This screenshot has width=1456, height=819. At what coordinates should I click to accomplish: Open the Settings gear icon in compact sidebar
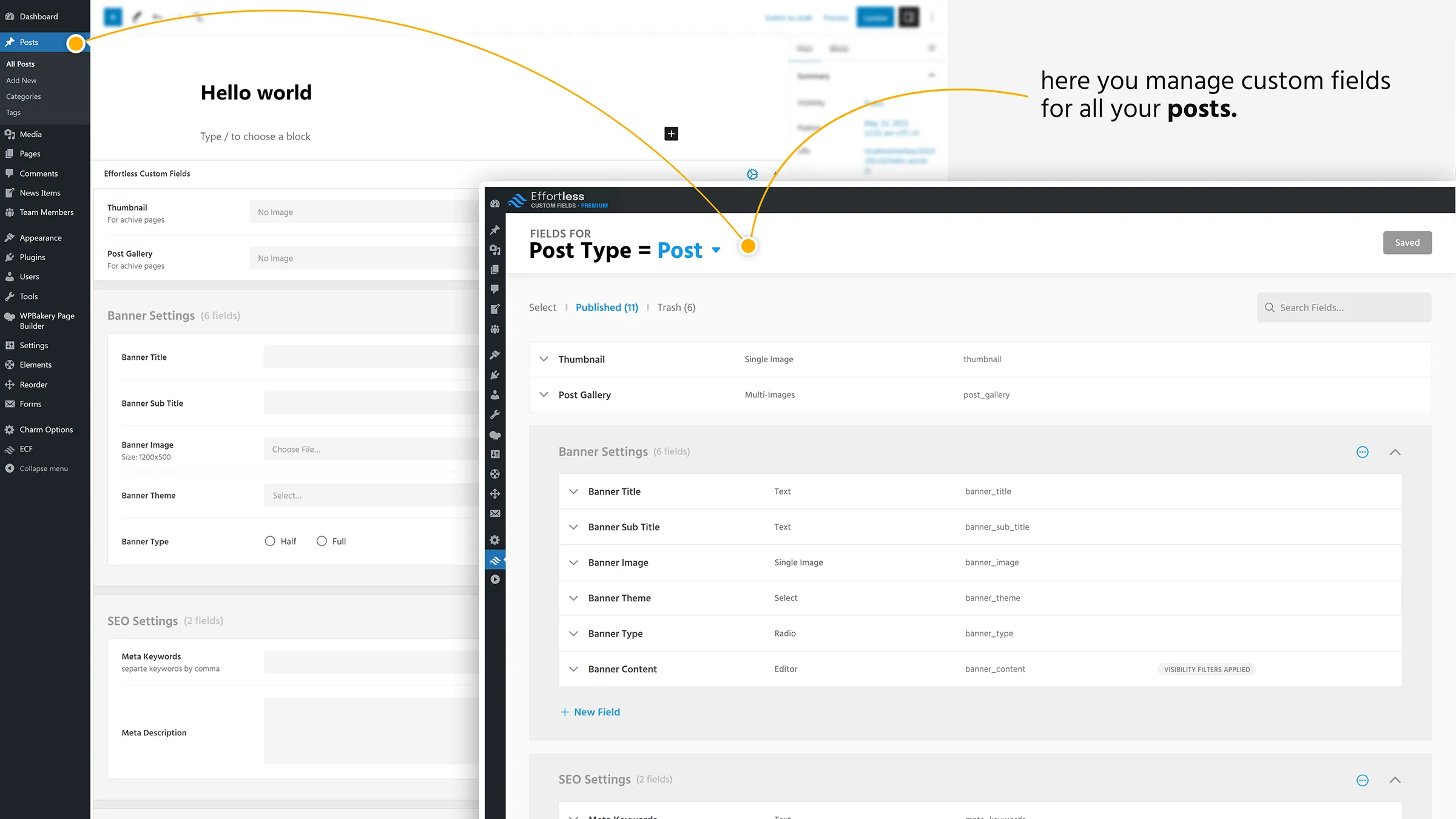[495, 540]
